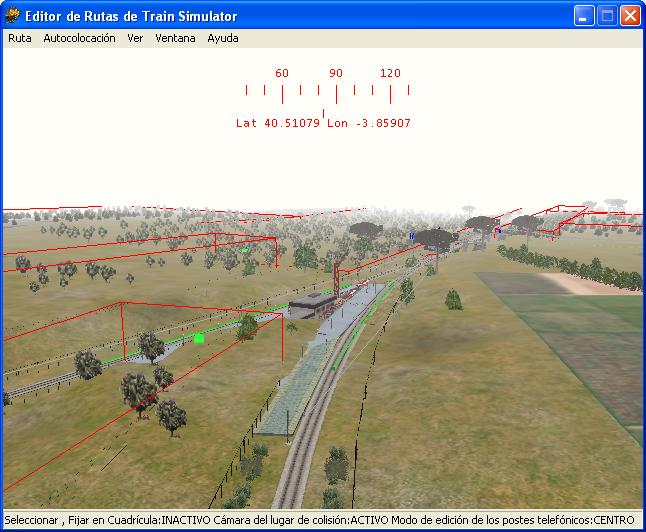Viewport: 646px width, 532px height.
Task: Open the Ventana menu
Action: [175, 38]
